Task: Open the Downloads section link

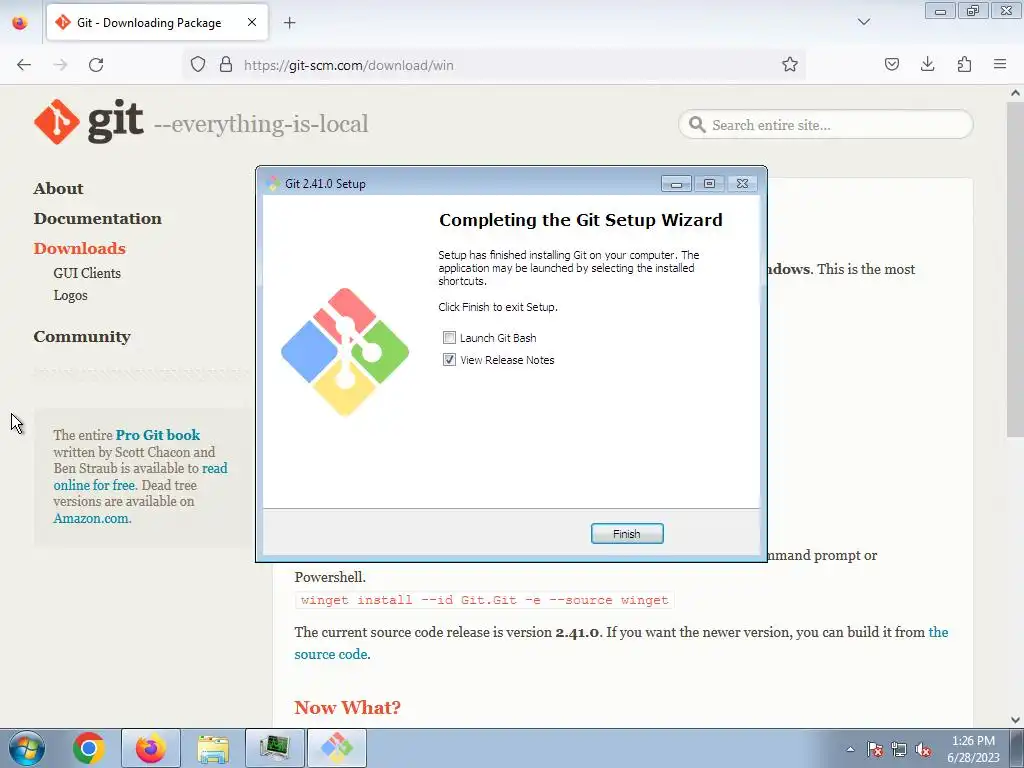Action: [80, 249]
